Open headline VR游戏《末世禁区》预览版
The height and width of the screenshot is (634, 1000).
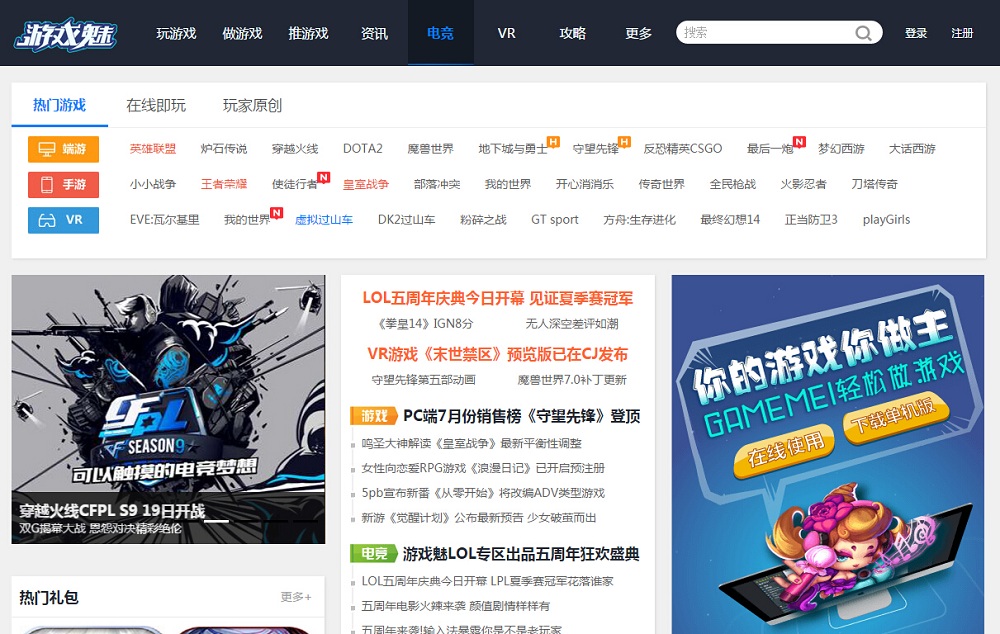point(497,354)
